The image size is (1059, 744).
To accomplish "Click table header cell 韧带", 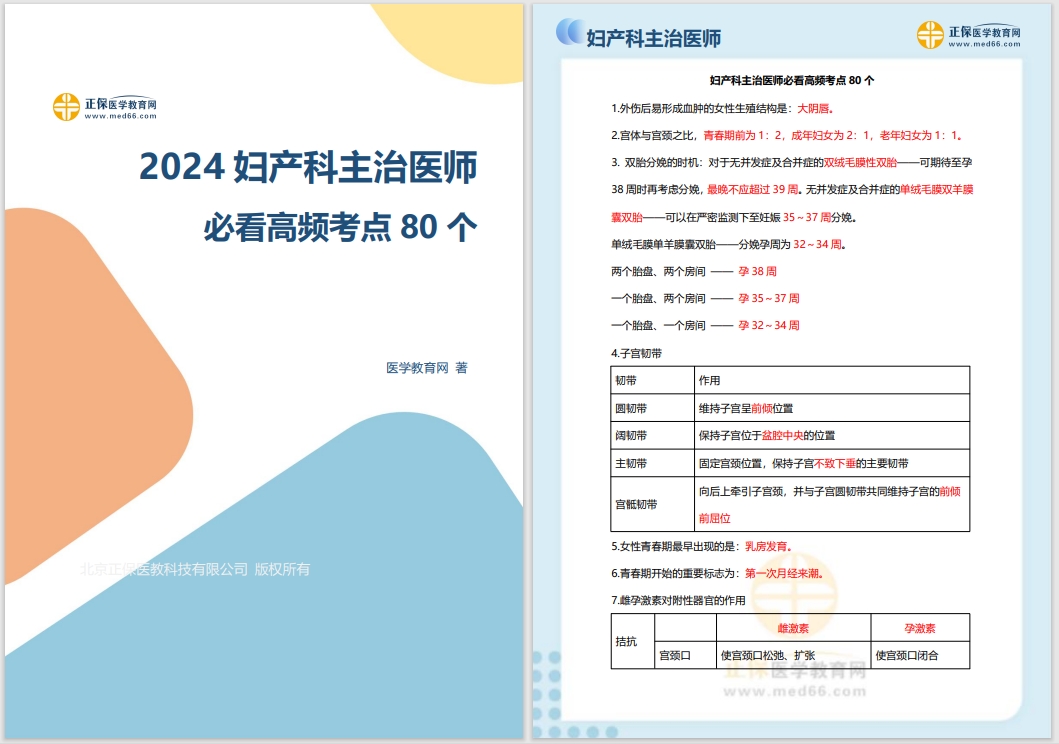I will [x=652, y=380].
